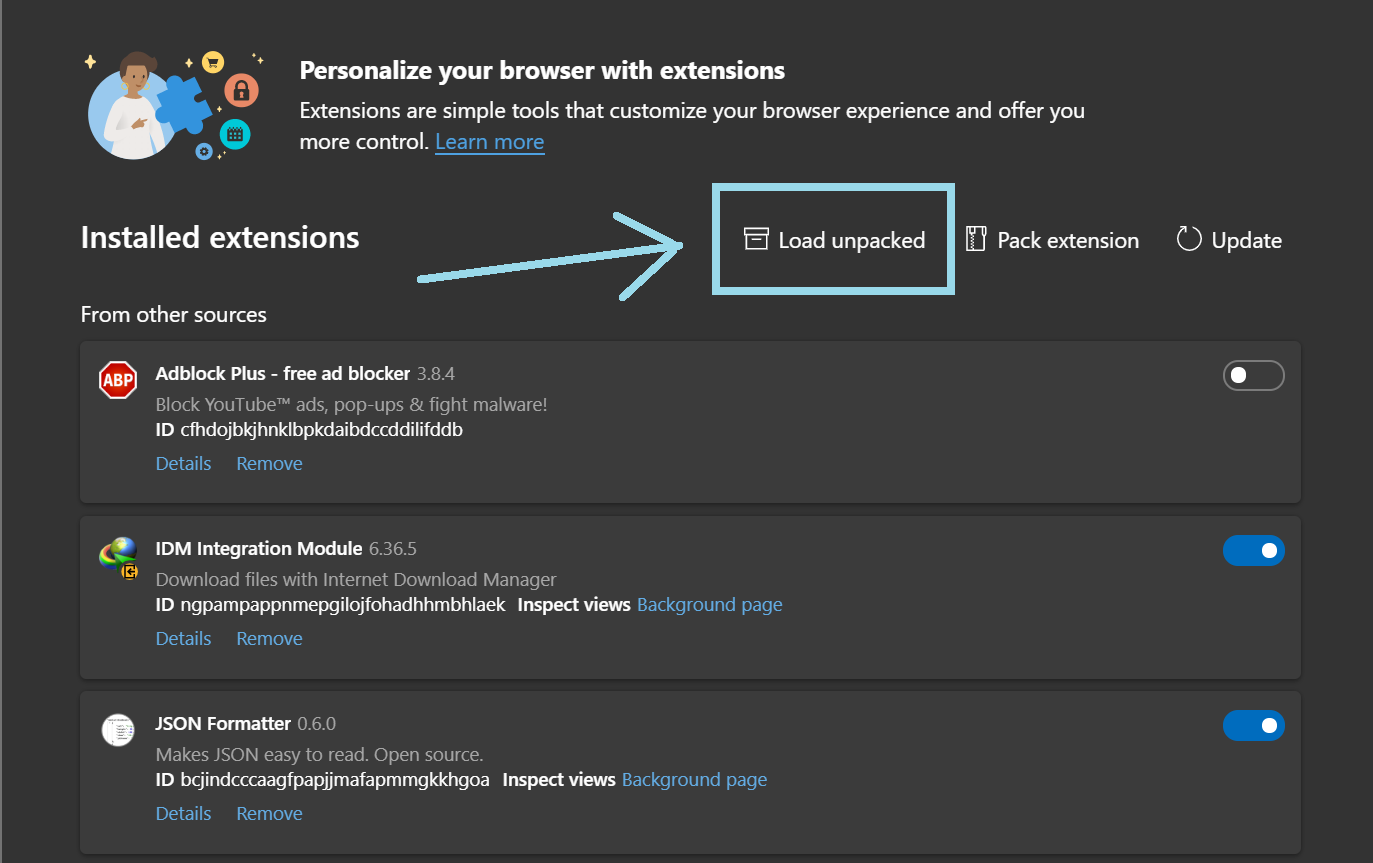Click the Adblock Plus ABP icon

(x=118, y=380)
